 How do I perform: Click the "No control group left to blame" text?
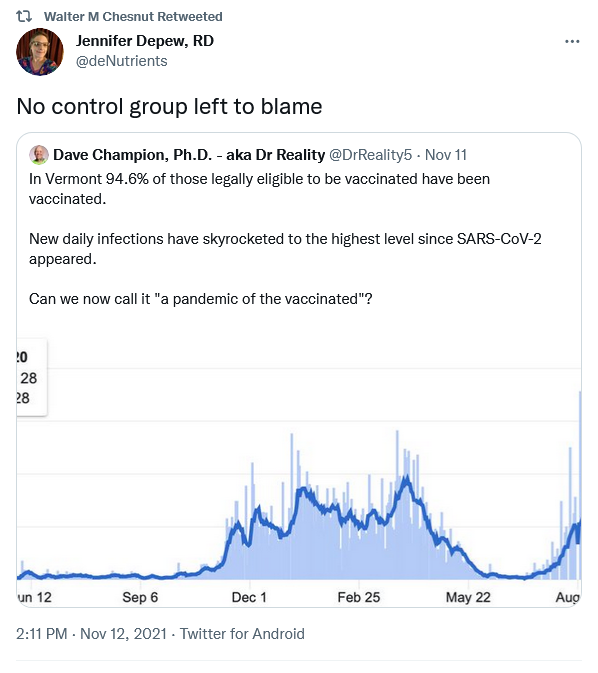pos(169,106)
